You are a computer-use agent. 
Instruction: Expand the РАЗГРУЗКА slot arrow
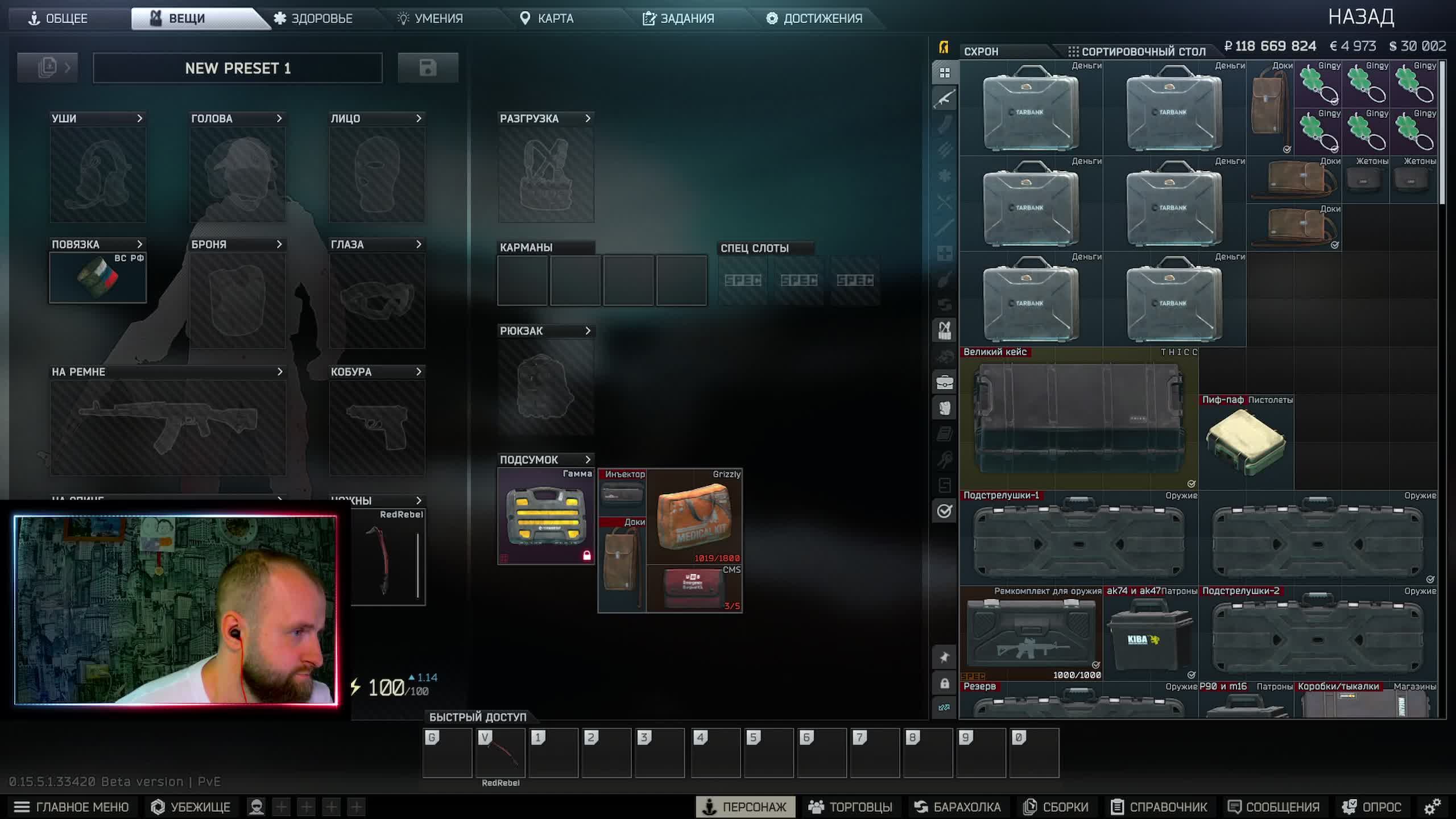(x=588, y=118)
